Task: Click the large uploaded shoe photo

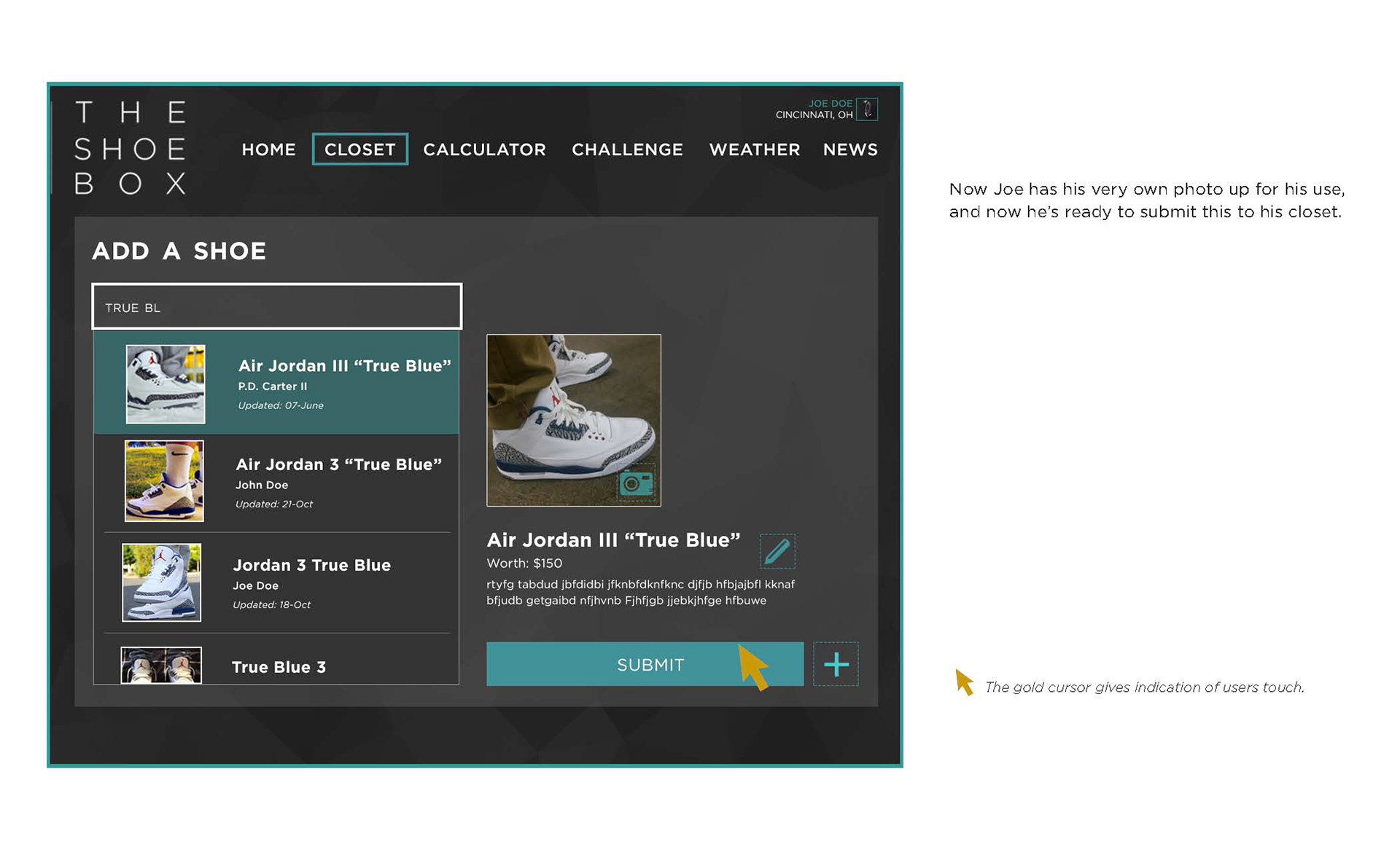Action: pyautogui.click(x=574, y=421)
